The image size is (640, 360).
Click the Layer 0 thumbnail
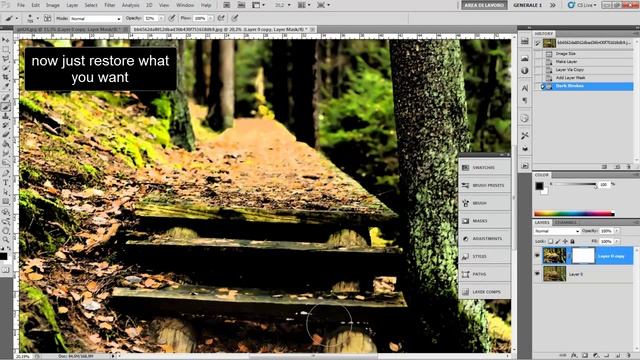[x=555, y=274]
